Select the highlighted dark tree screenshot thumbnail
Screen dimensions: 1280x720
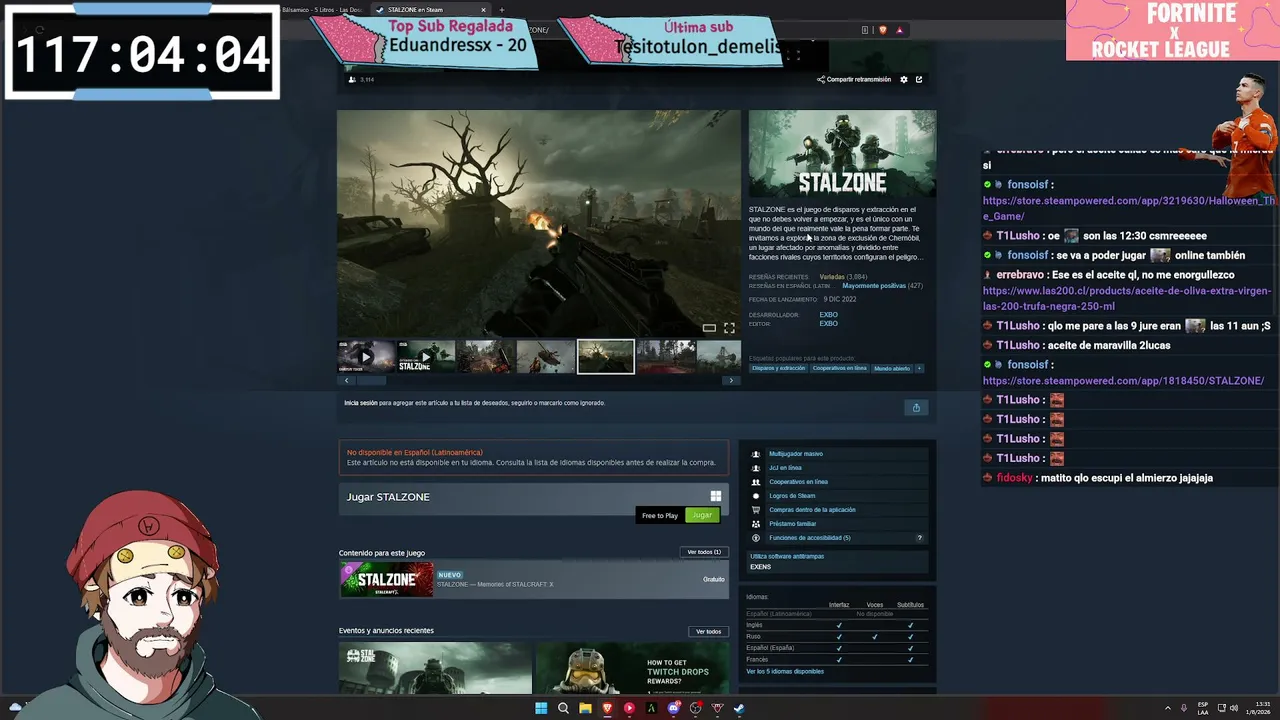click(606, 356)
